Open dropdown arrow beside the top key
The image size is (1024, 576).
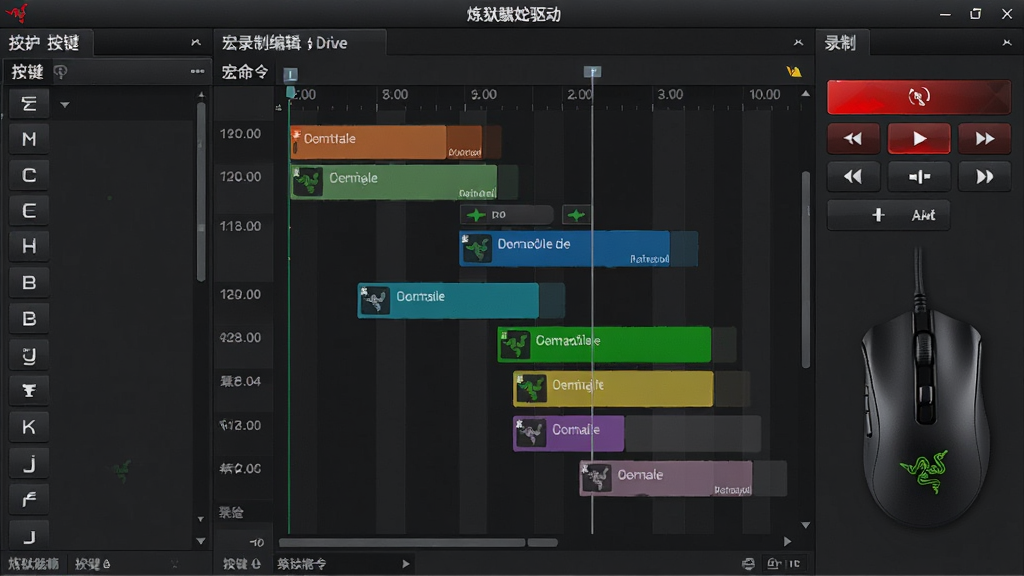pyautogui.click(x=65, y=104)
